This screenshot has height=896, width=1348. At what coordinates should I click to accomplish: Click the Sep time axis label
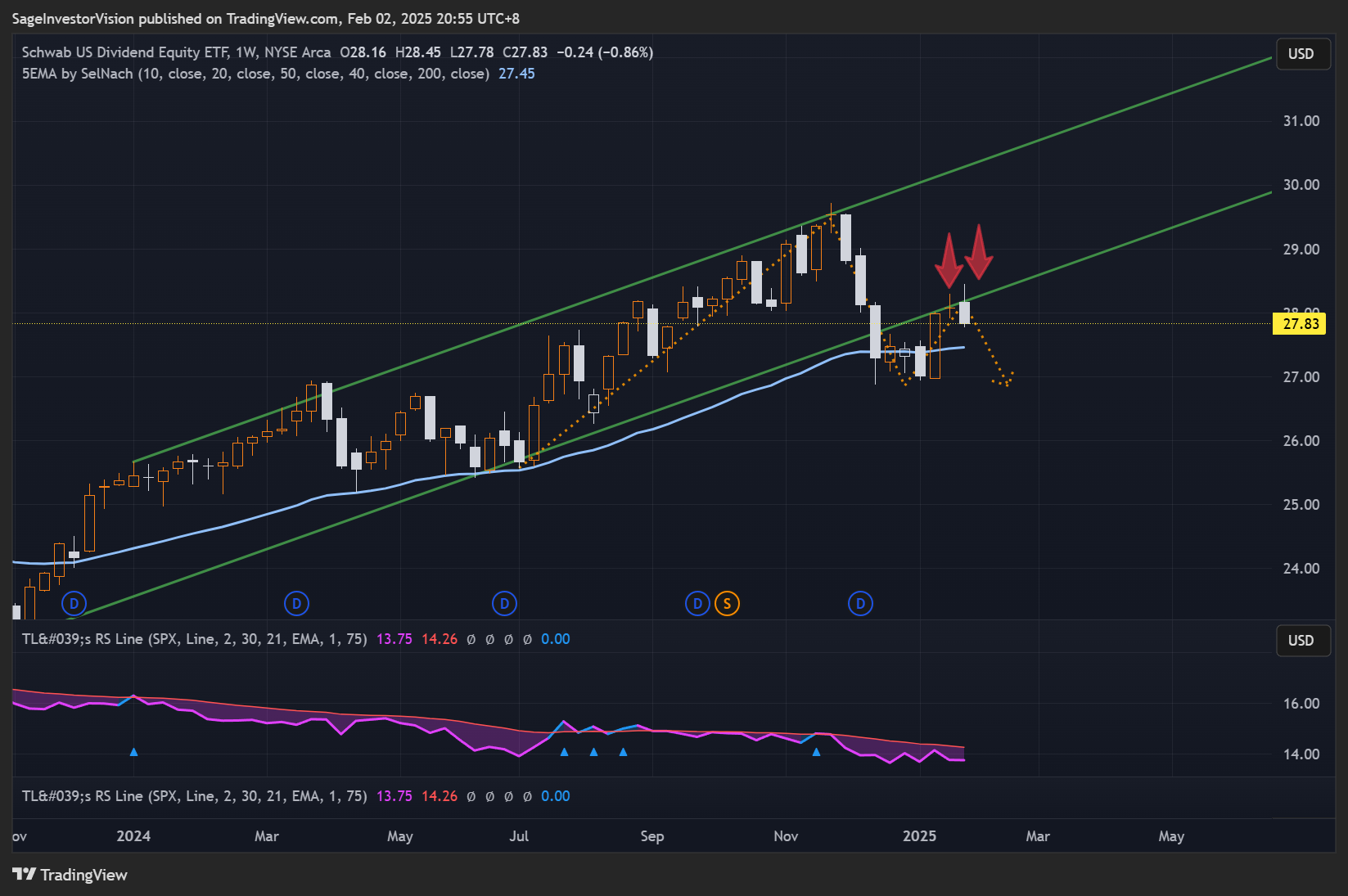652,836
